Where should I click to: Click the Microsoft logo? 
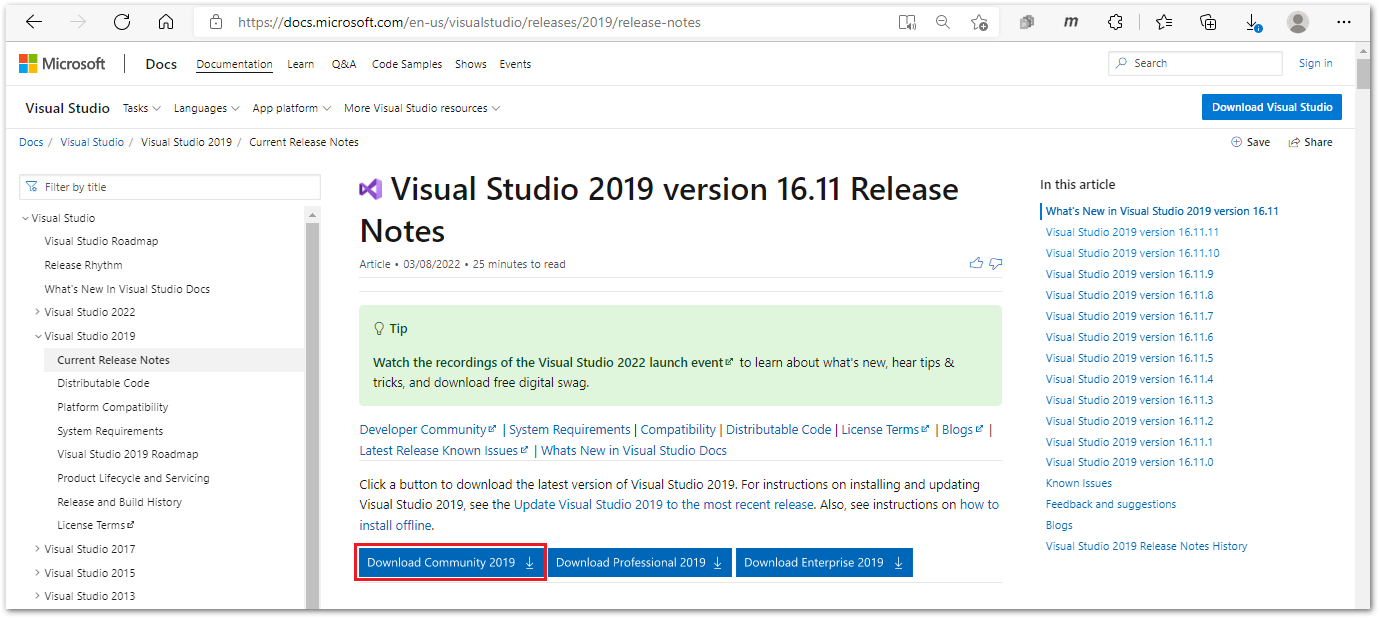tap(62, 64)
